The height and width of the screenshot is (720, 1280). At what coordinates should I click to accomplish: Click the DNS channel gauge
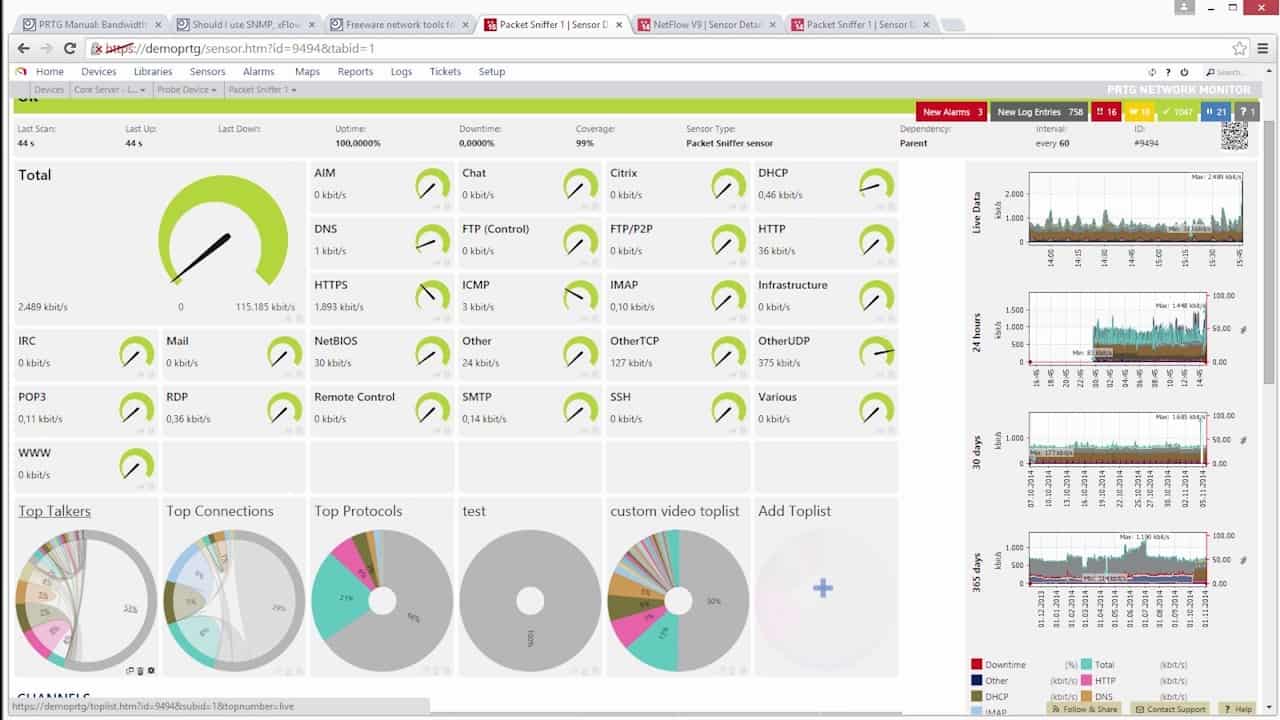click(x=432, y=239)
